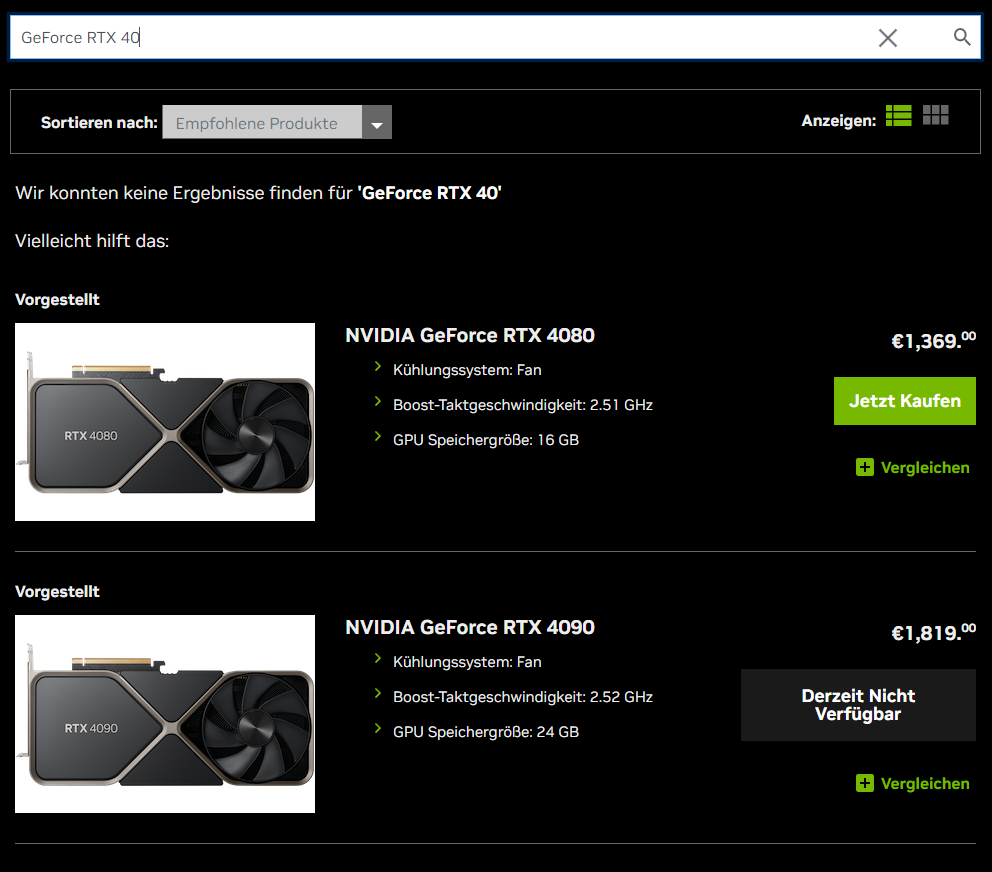Image resolution: width=992 pixels, height=872 pixels.
Task: Click Vorgestellt label above RTX 4080
Action: tap(58, 300)
